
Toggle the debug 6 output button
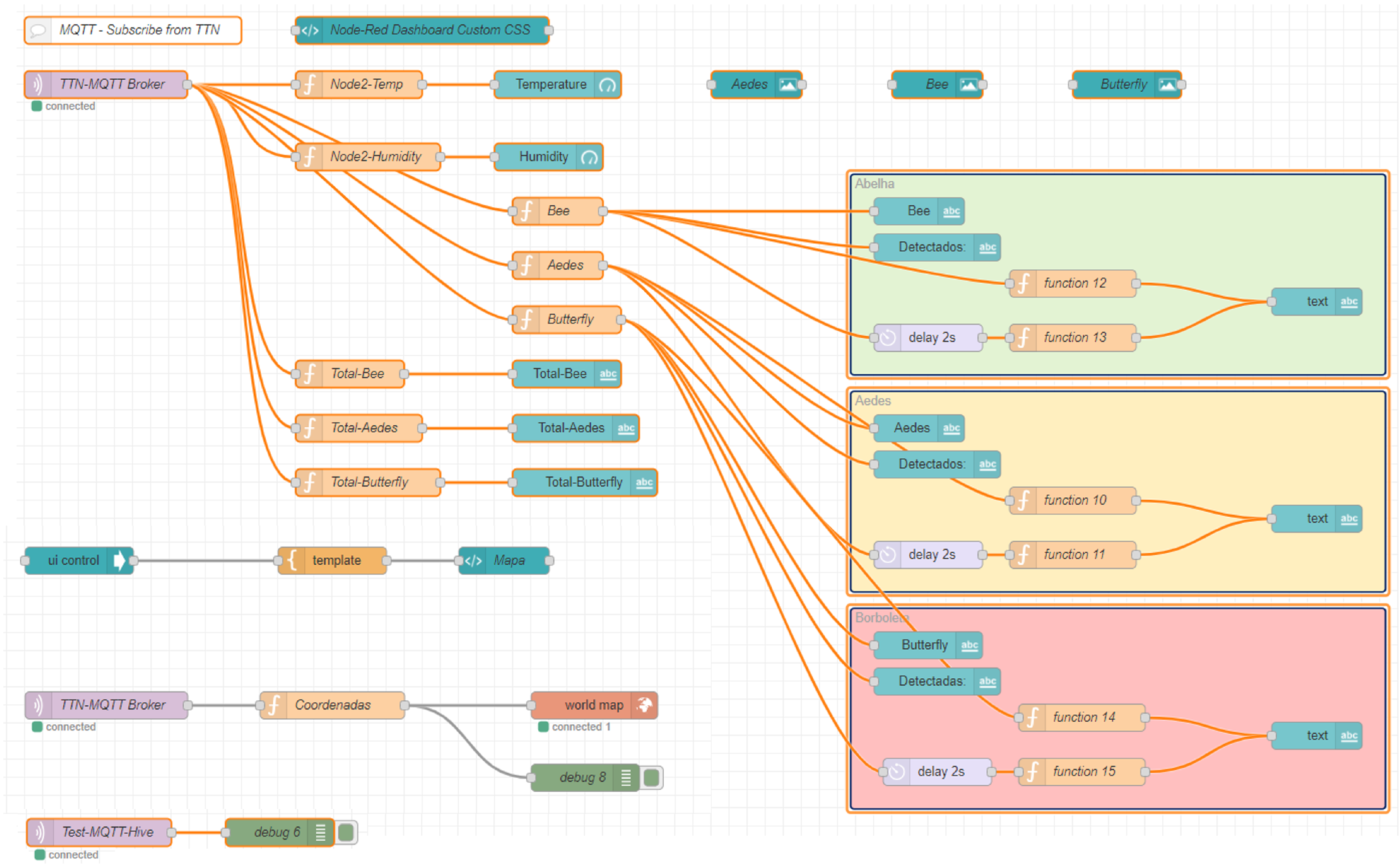(346, 832)
